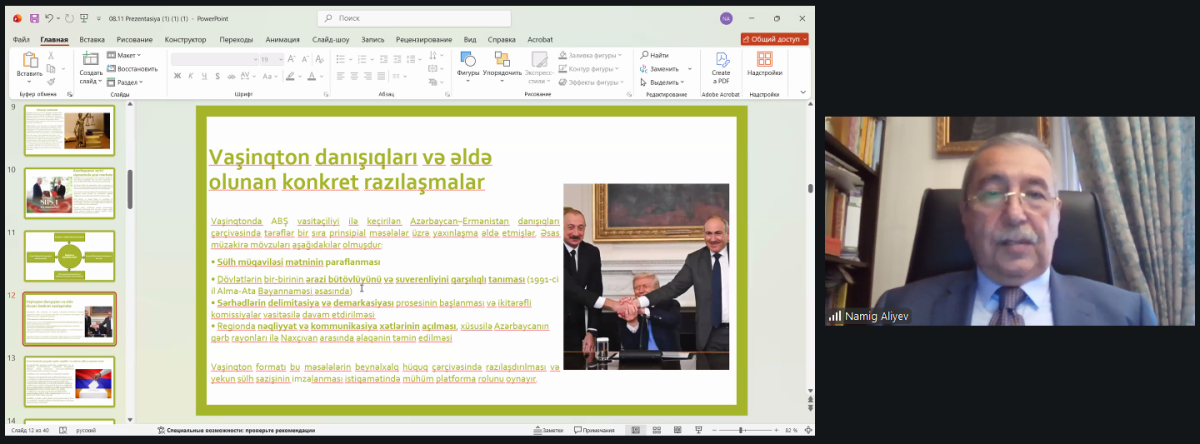Click the Undo arrow icon

(x=51, y=18)
